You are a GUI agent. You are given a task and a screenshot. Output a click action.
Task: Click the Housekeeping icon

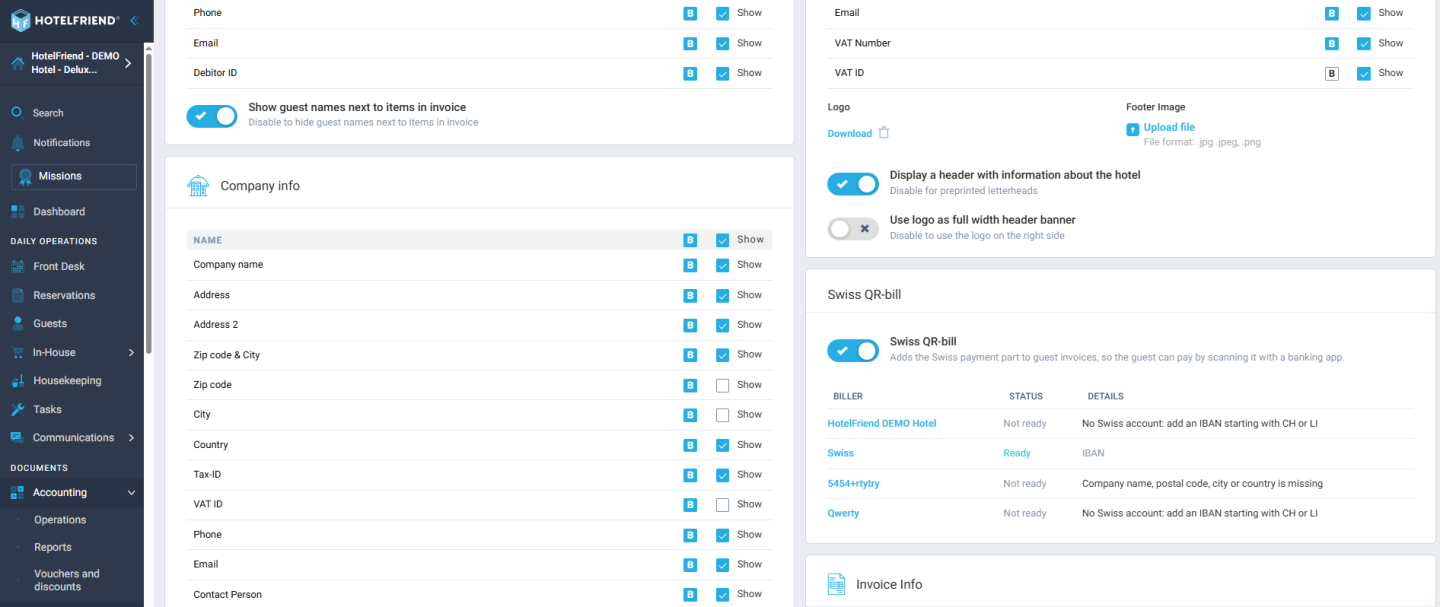point(17,381)
